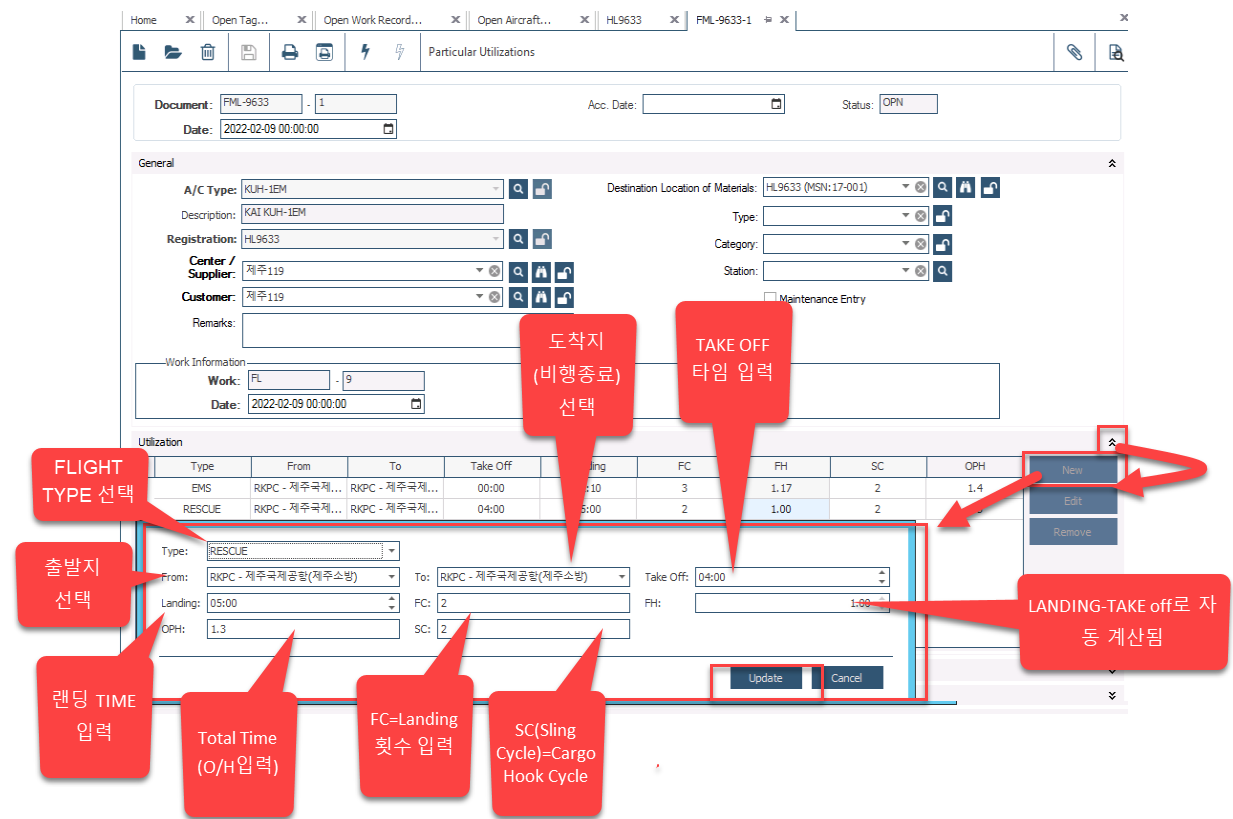Click the paperclip attachment icon

click(1074, 52)
